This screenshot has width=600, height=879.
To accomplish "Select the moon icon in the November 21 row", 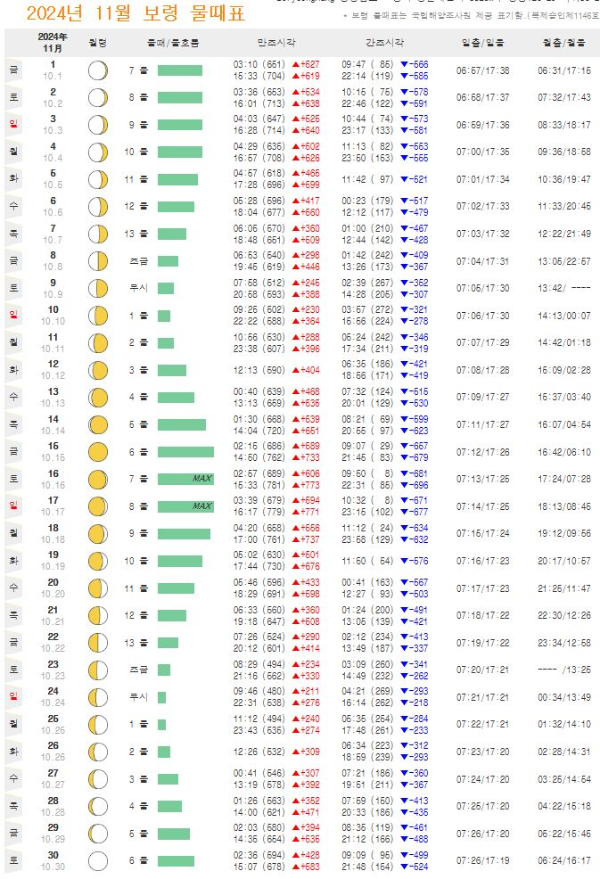I will [98, 616].
